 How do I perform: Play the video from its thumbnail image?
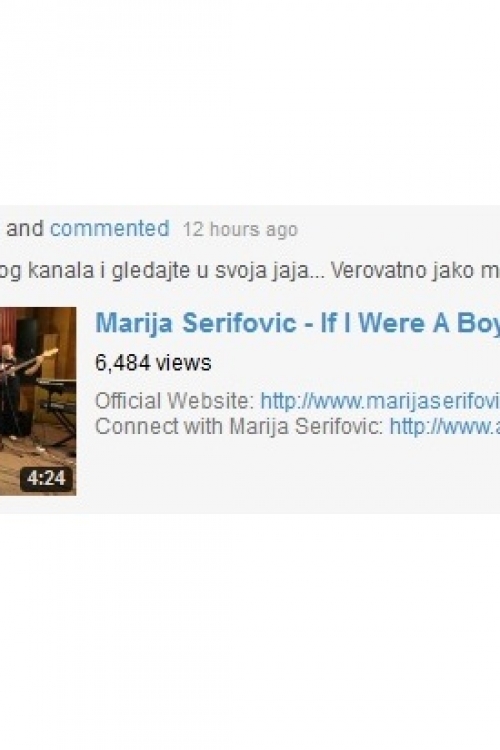point(38,401)
